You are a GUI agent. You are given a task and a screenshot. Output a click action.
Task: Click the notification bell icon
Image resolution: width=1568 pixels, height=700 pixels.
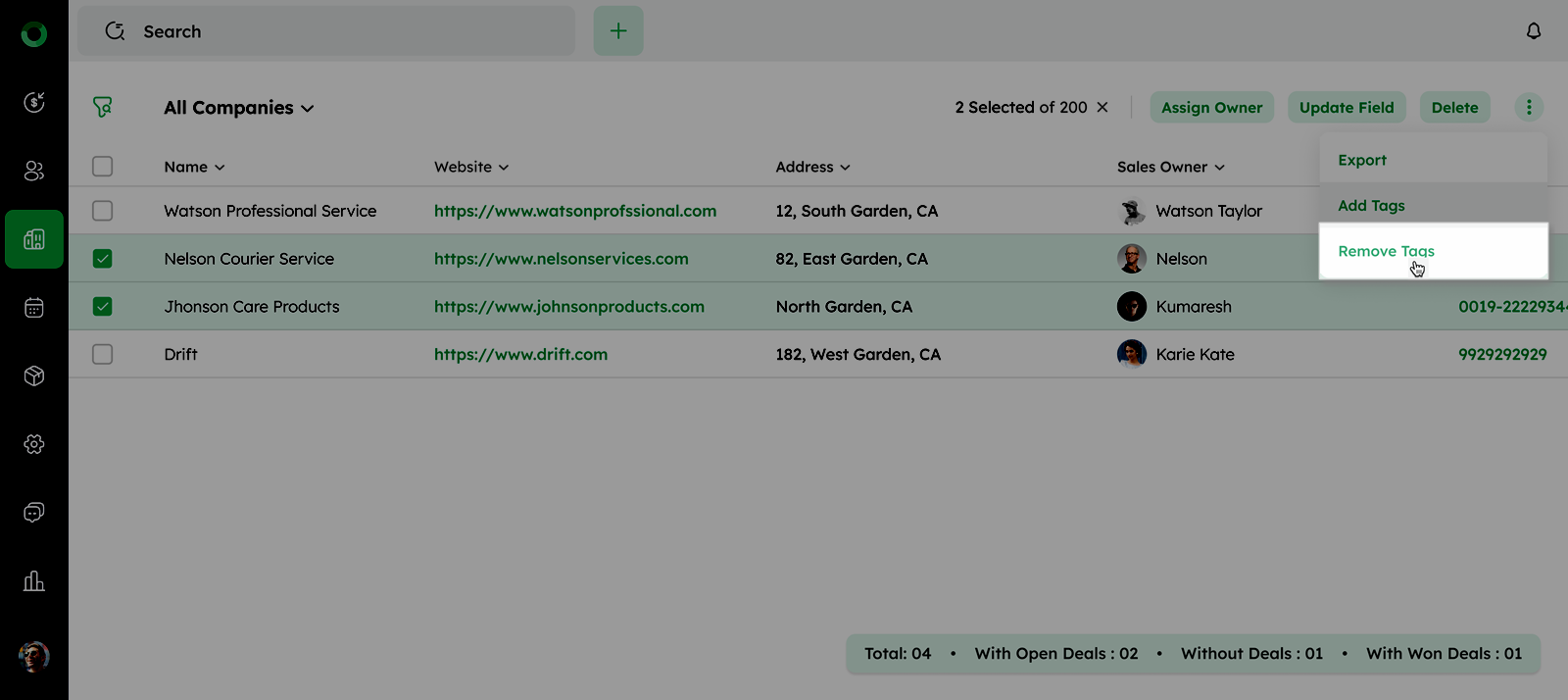click(x=1534, y=31)
